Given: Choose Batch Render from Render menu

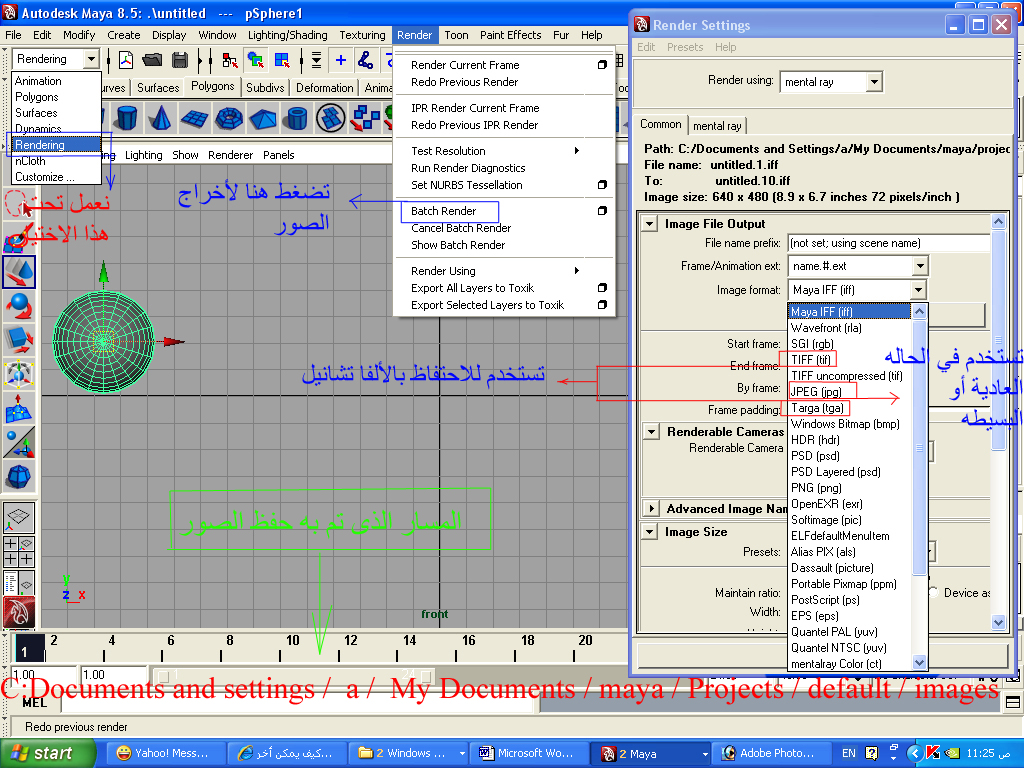Looking at the screenshot, I should coord(443,211).
